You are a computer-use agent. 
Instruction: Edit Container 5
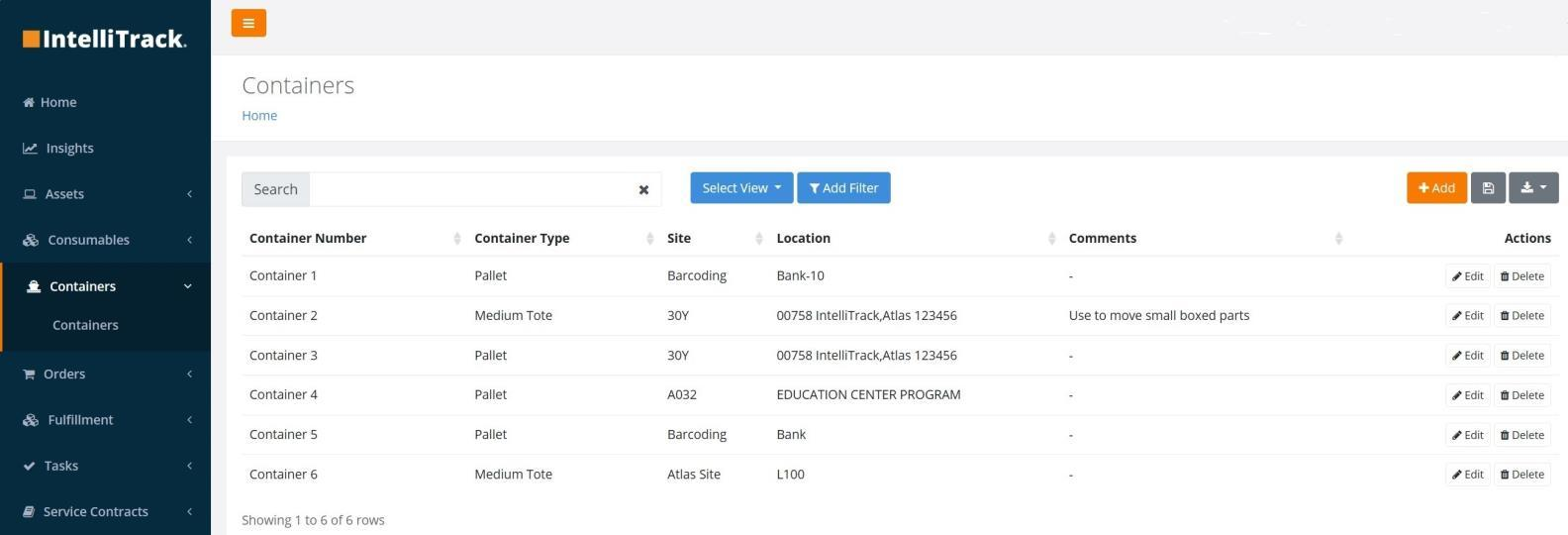pos(1467,435)
